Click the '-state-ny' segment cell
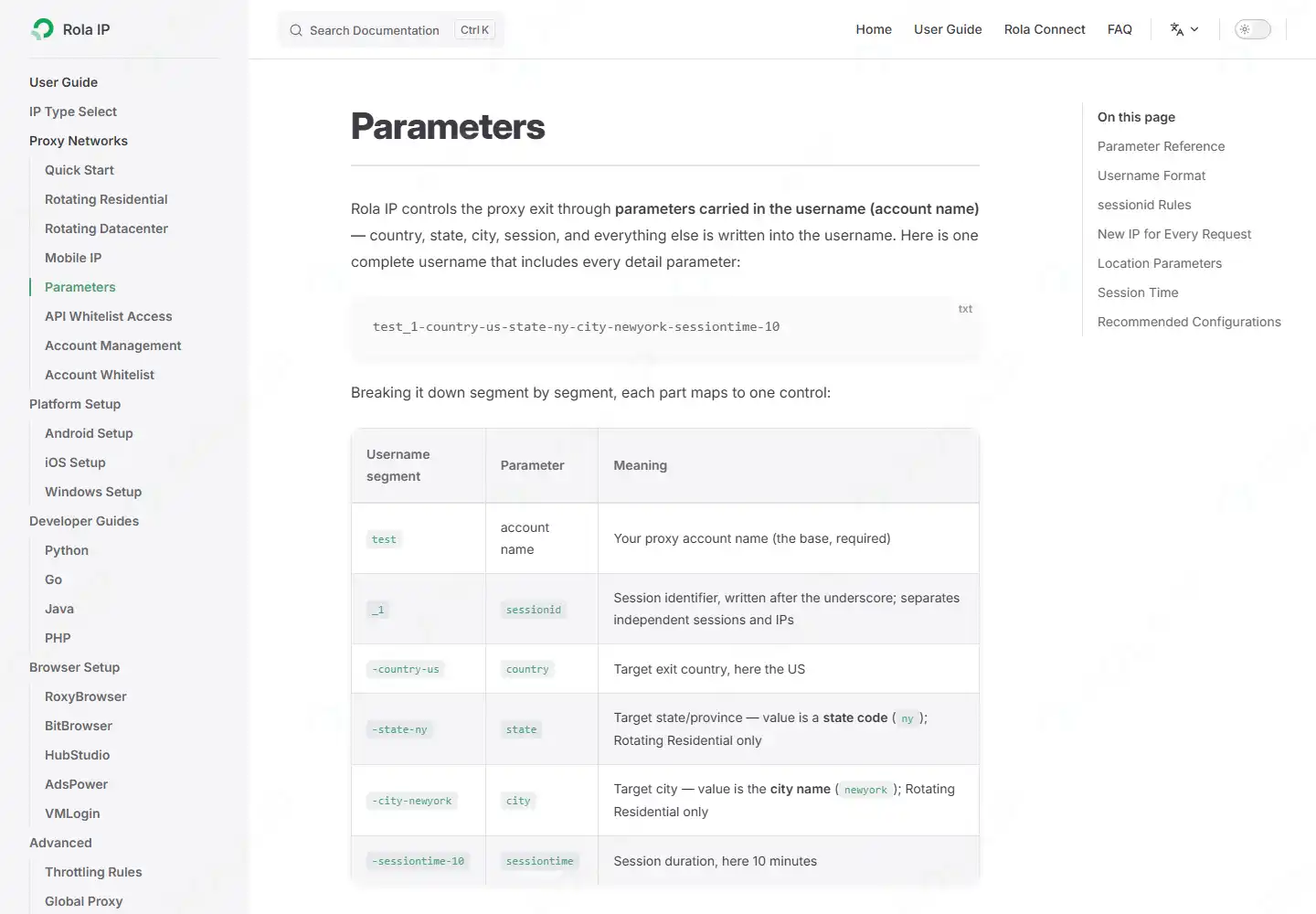 pos(399,729)
